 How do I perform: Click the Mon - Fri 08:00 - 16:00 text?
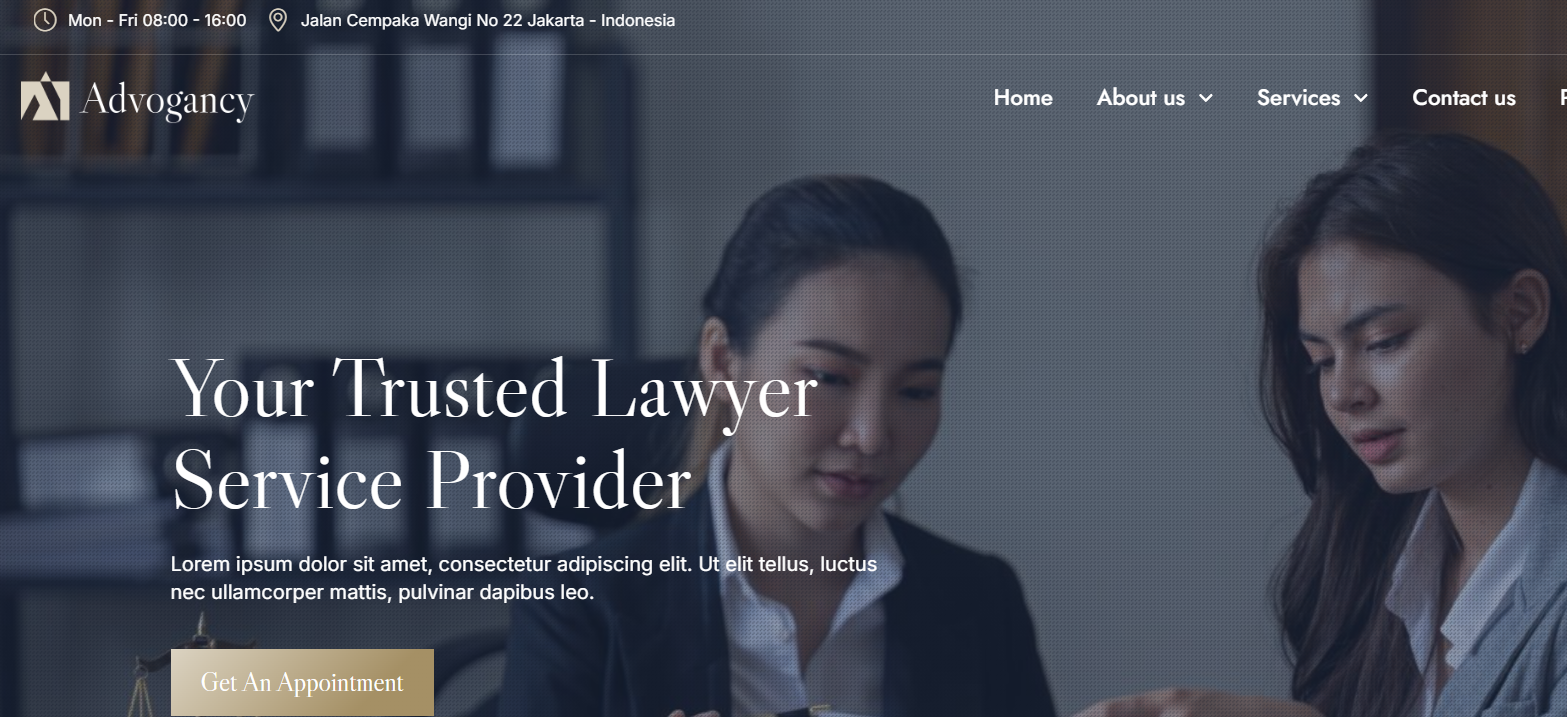(157, 20)
